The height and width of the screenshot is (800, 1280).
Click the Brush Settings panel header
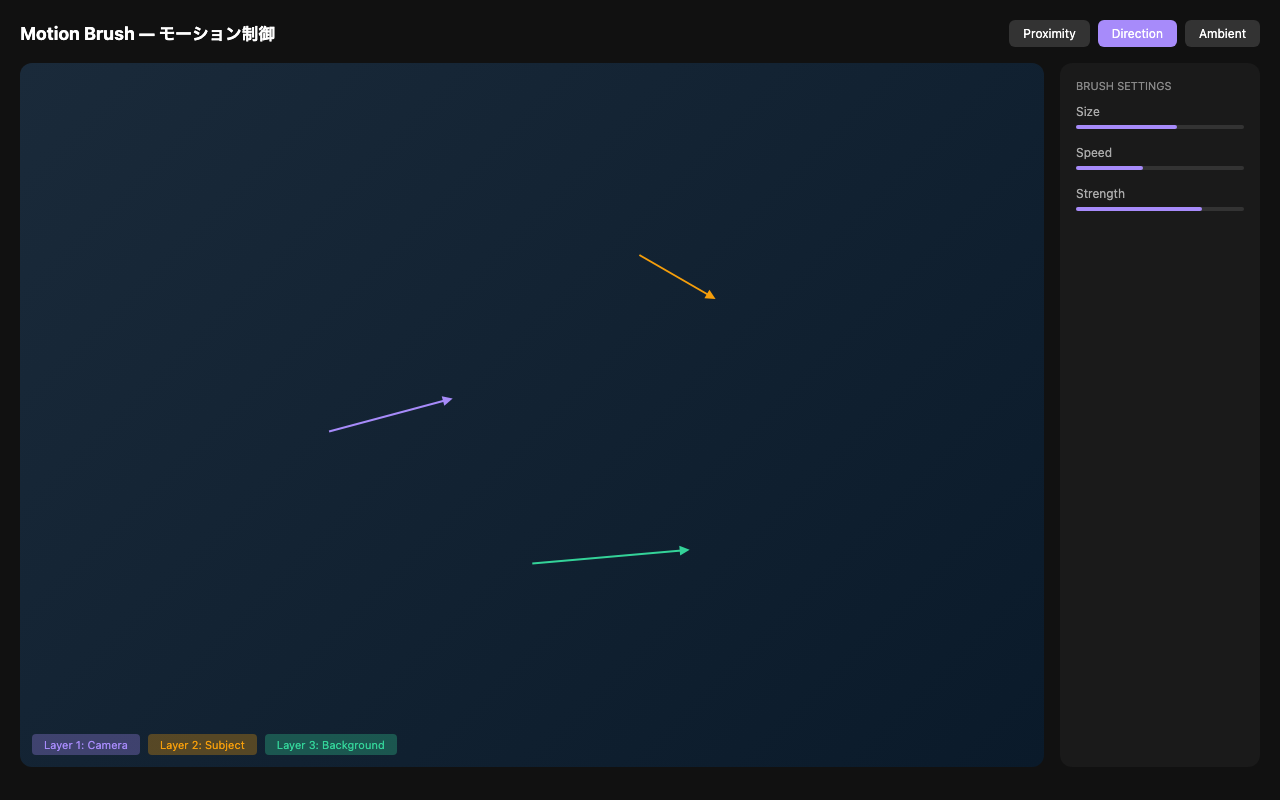point(1123,86)
